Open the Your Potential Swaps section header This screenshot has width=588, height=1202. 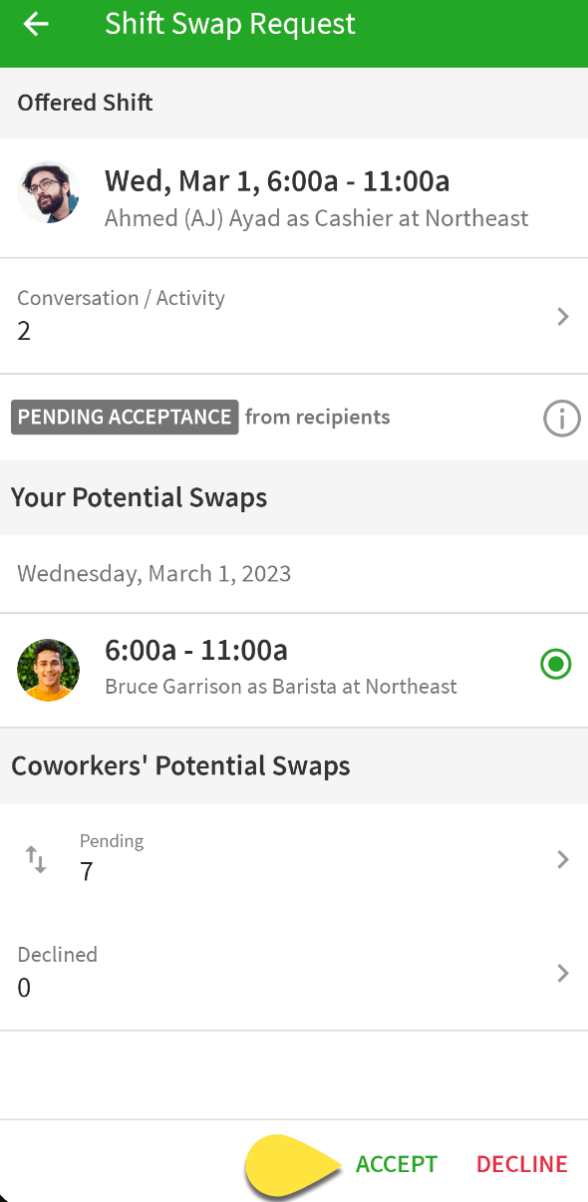click(139, 497)
